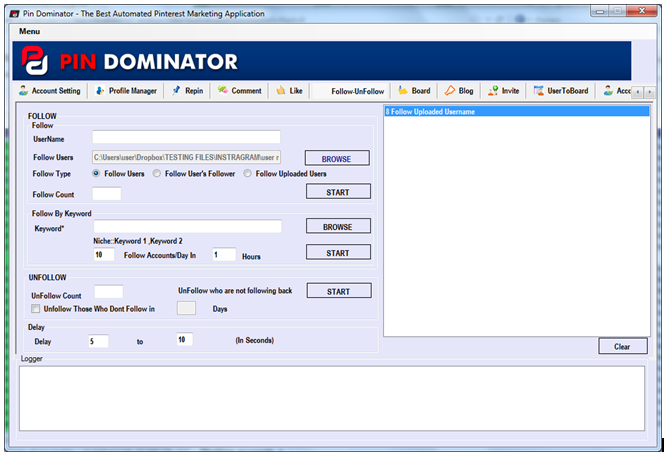665x456 pixels.
Task: Select '8 Follow Uploaded Username' list row
Action: [x=517, y=112]
